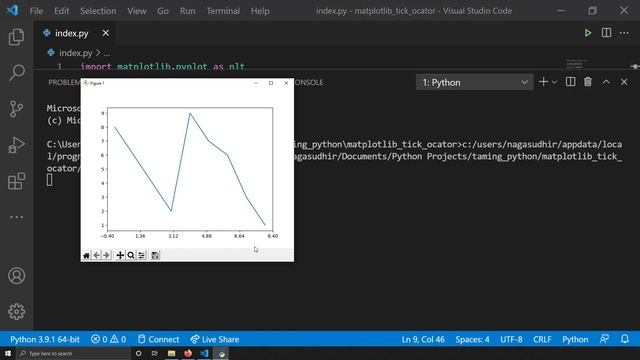Image resolution: width=640 pixels, height=360 pixels.
Task: Change file encoding UTF-8 in status bar
Action: (511, 340)
